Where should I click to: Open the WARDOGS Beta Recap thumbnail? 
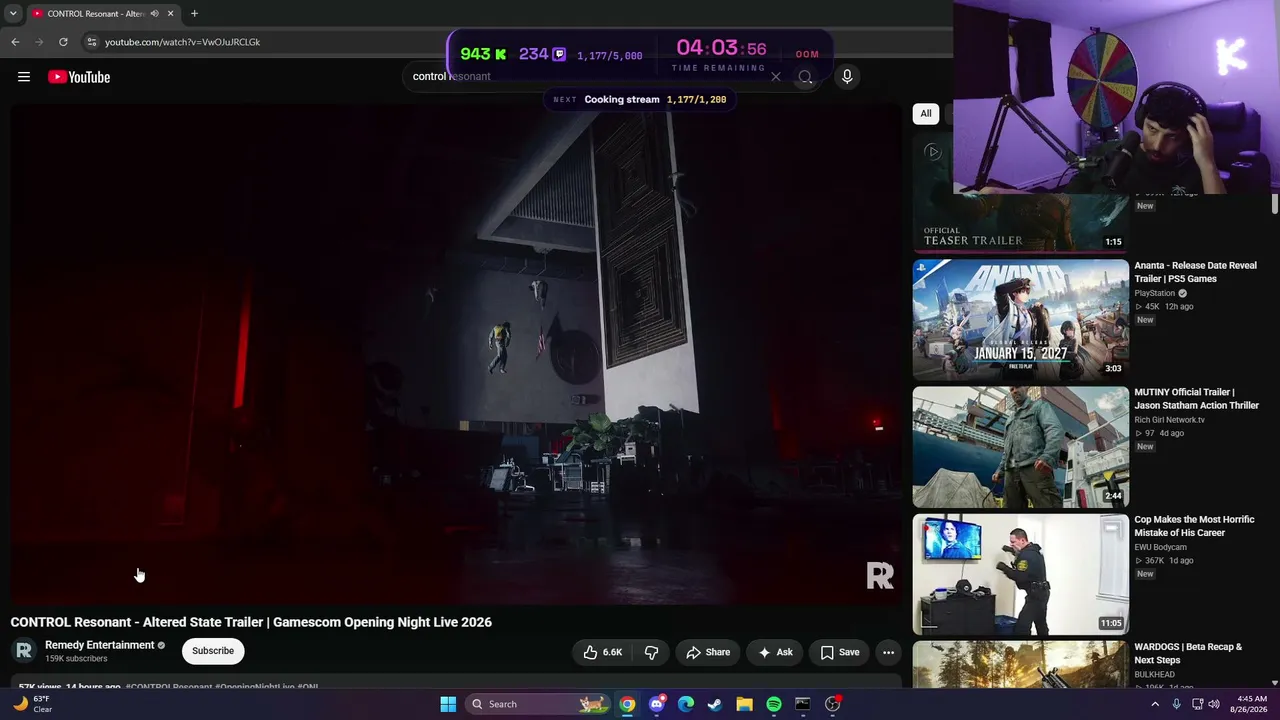tap(1020, 665)
